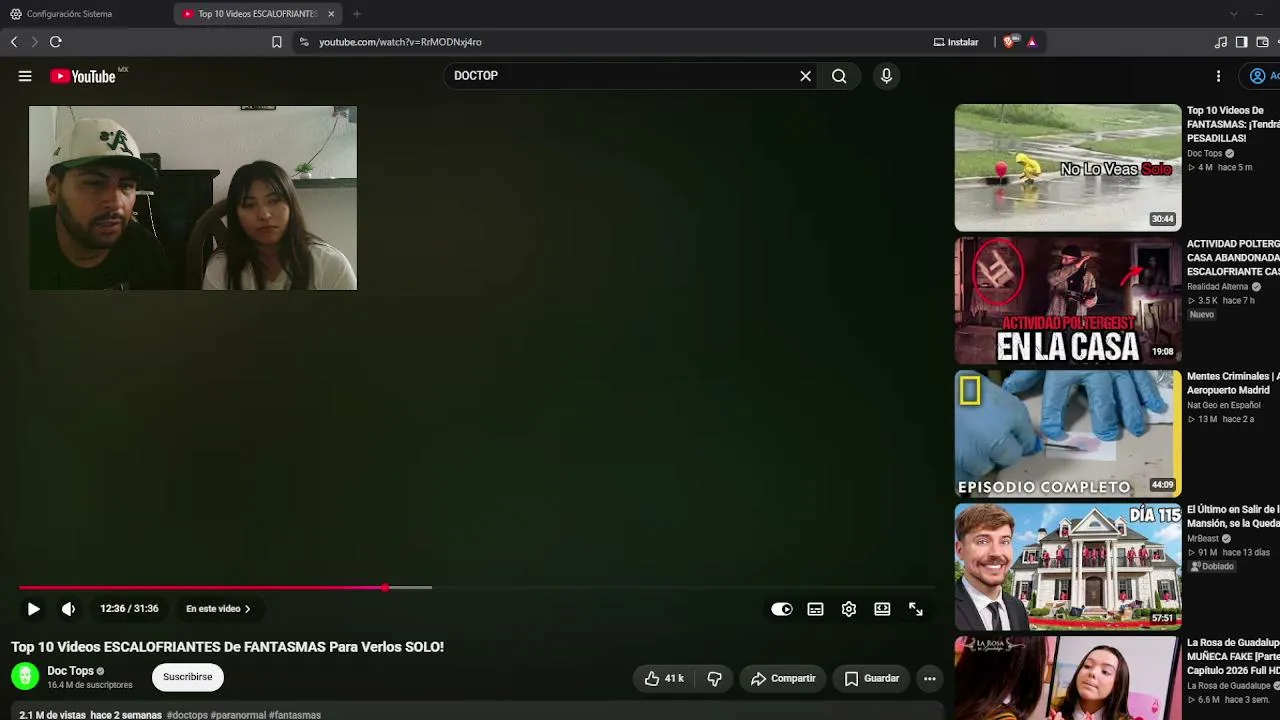1280x720 pixels.
Task: Click the video title text
Action: coord(227,647)
